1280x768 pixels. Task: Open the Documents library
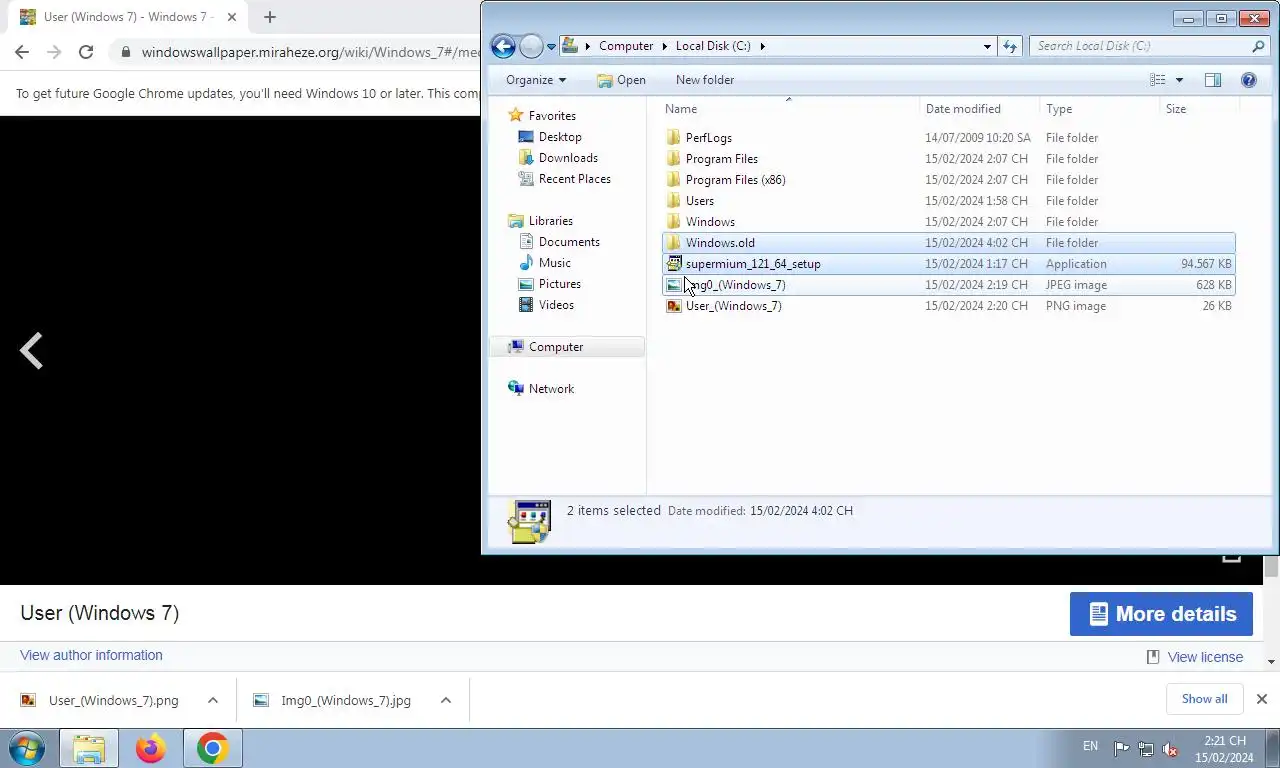[569, 242]
